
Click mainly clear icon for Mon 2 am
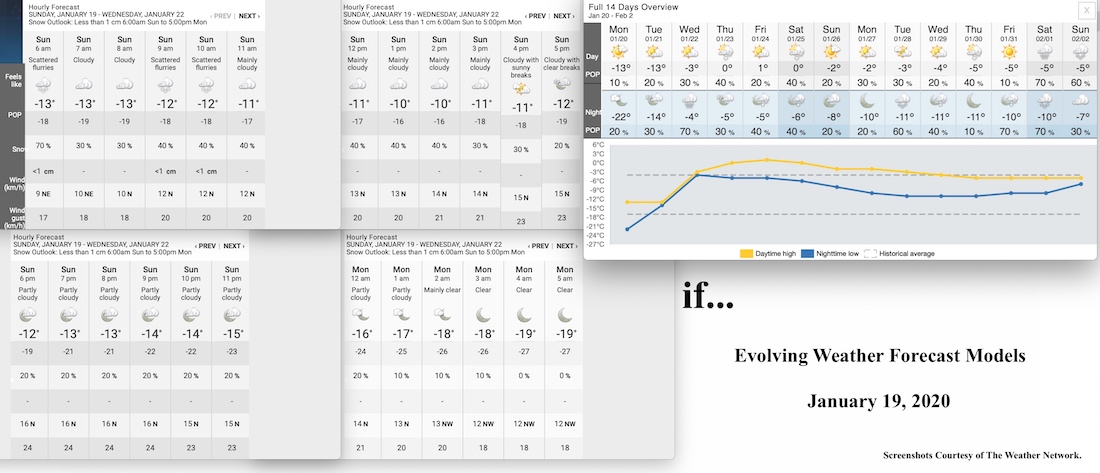point(442,315)
